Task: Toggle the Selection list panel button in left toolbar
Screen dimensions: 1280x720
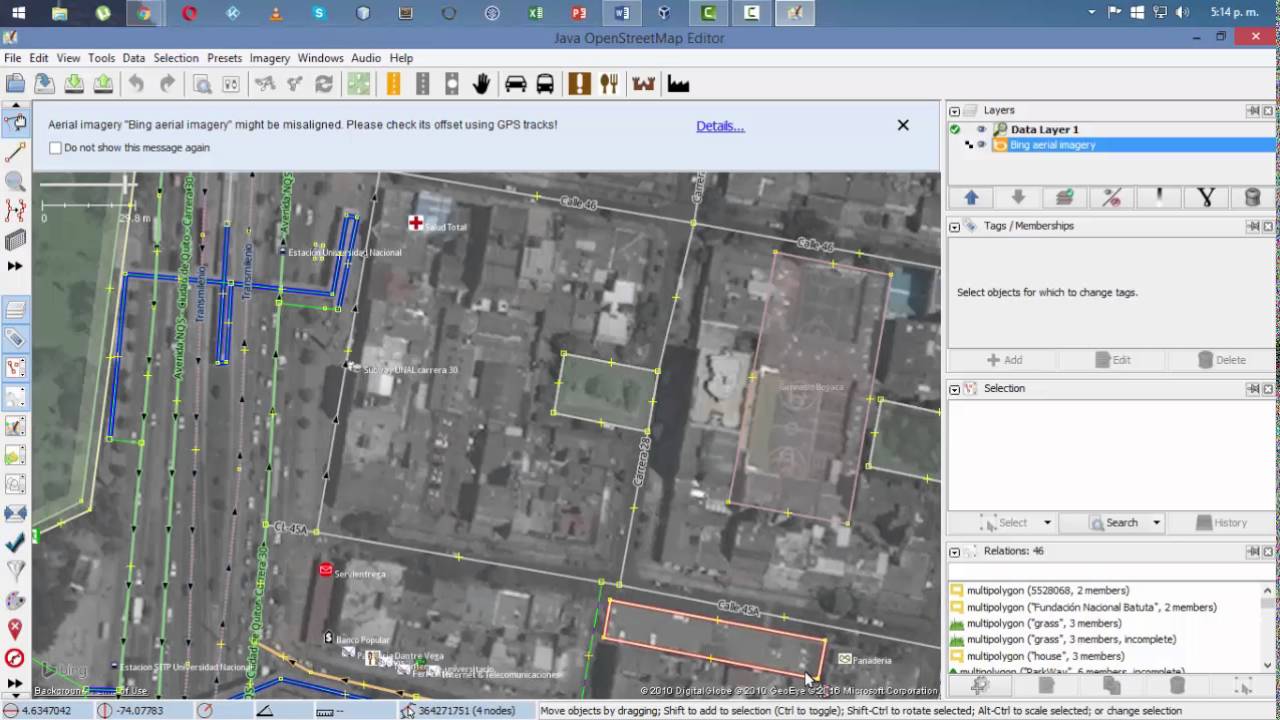Action: [x=15, y=368]
